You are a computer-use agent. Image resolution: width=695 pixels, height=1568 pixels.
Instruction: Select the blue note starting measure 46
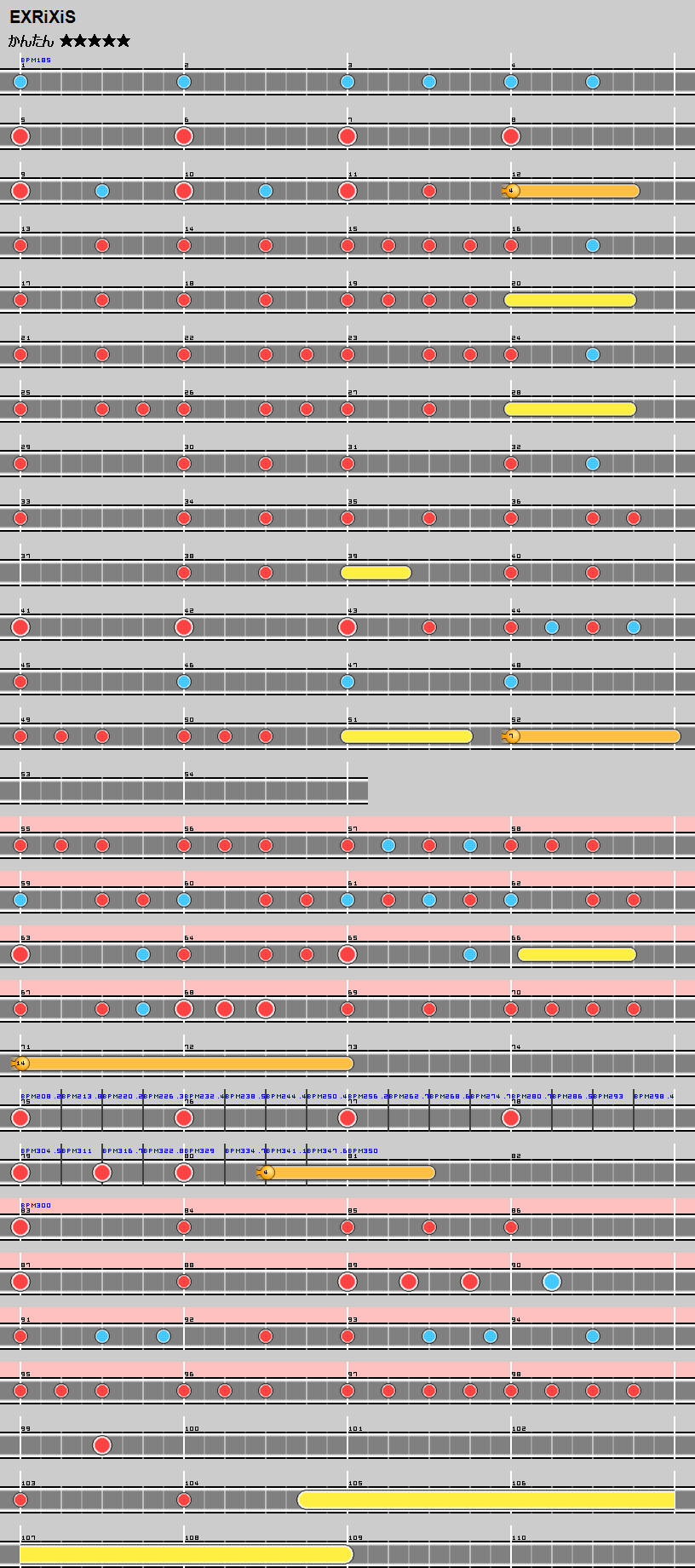pyautogui.click(x=184, y=682)
